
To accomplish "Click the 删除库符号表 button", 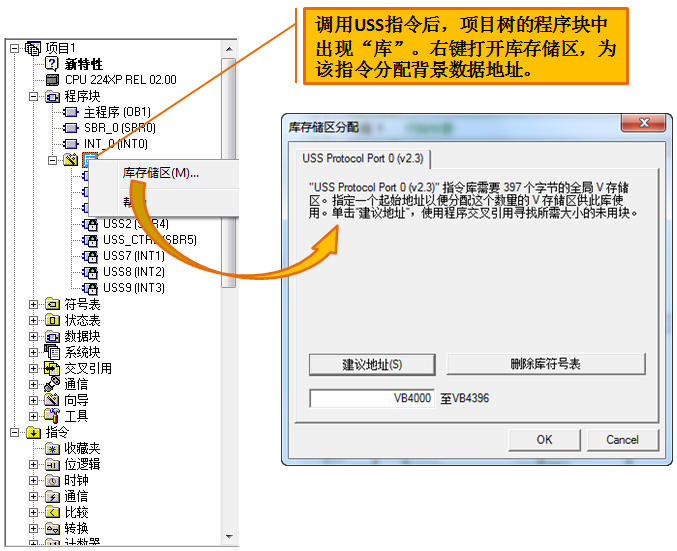I will [545, 364].
